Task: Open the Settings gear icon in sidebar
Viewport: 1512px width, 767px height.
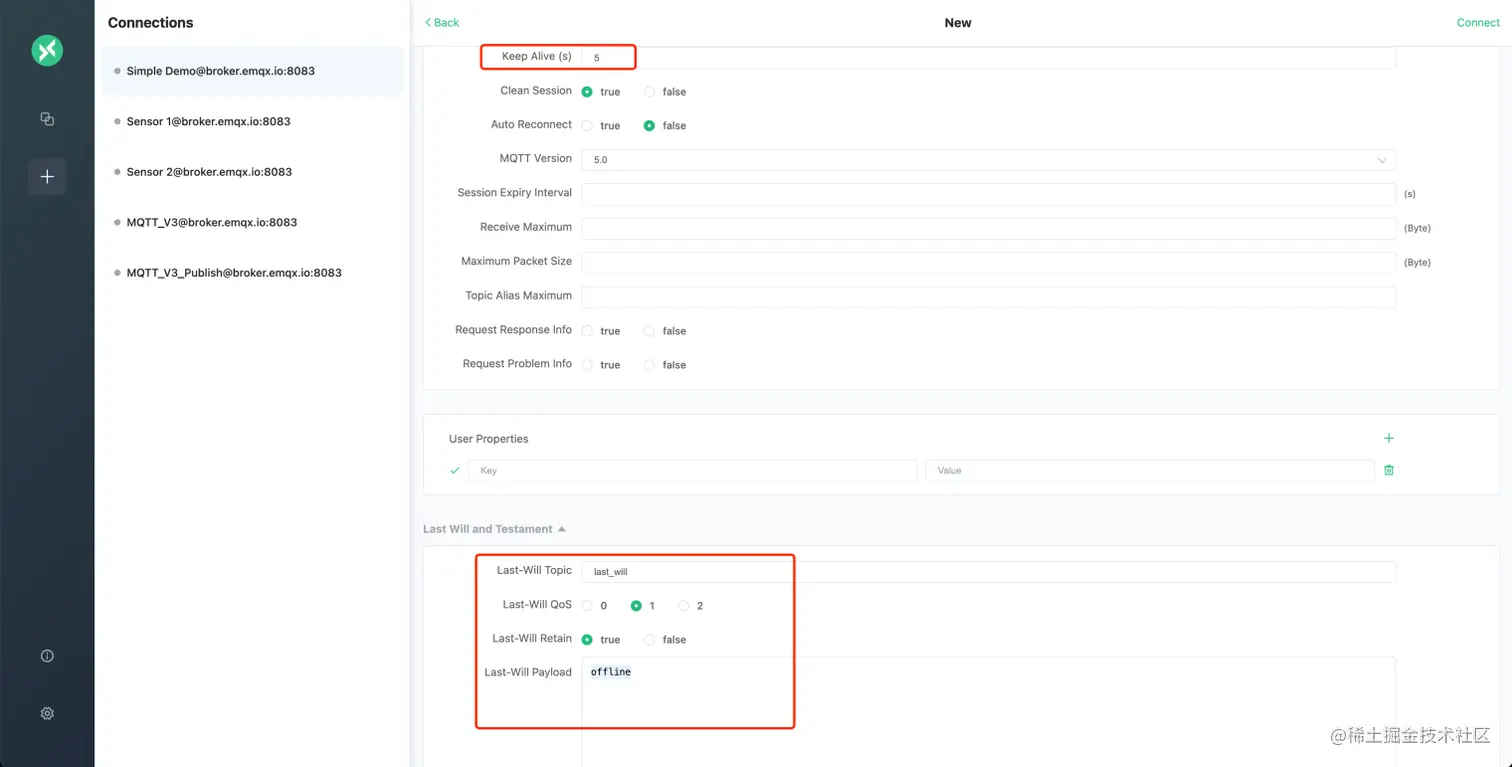Action: [47, 714]
